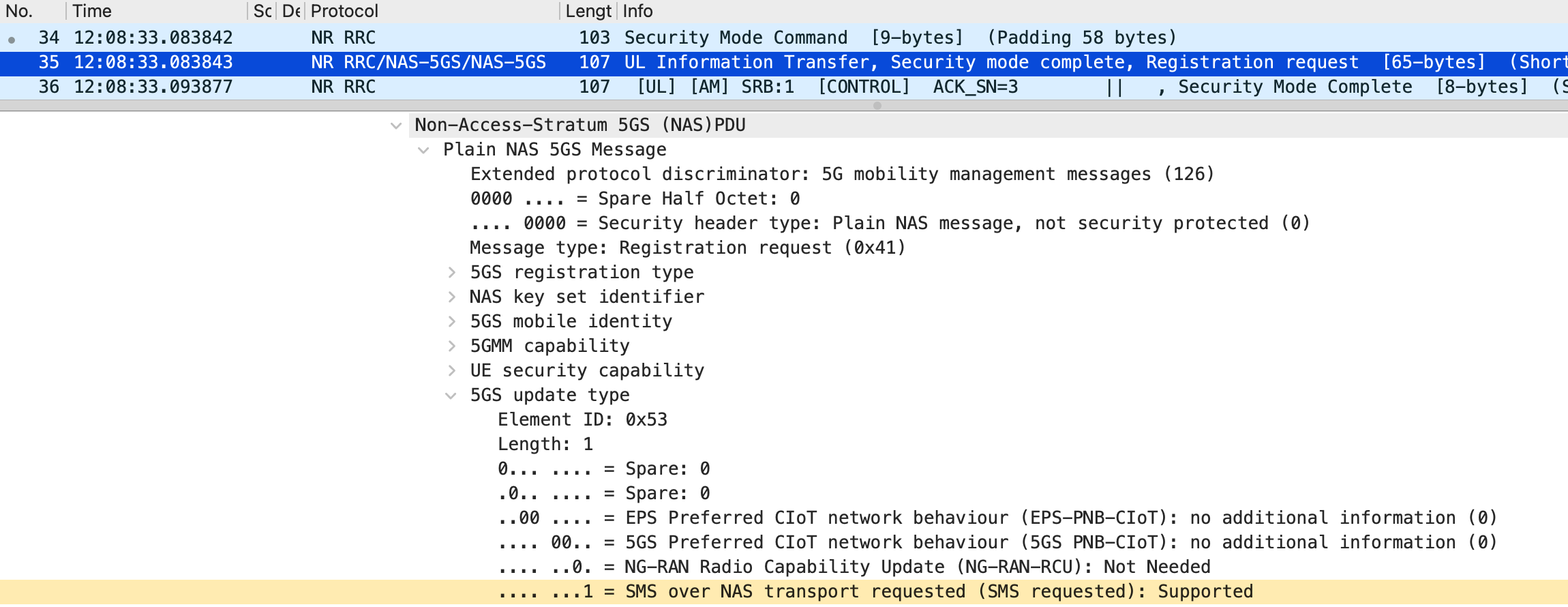Sort packets by the Time column
Screen dimensions: 1568x607
pyautogui.click(x=92, y=11)
